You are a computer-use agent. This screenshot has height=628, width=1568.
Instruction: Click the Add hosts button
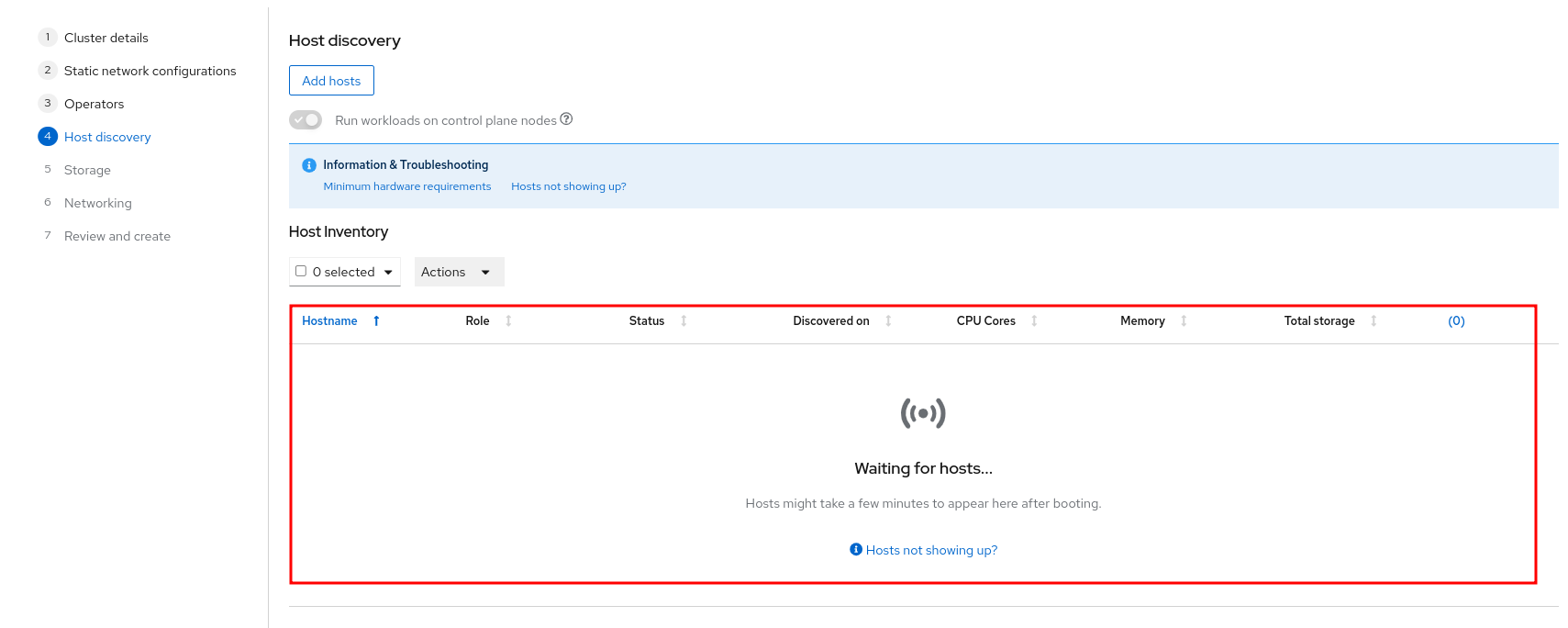[x=331, y=81]
